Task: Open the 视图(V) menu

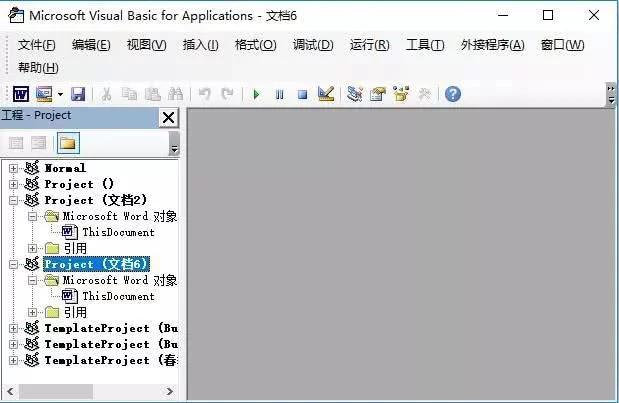Action: (x=146, y=45)
